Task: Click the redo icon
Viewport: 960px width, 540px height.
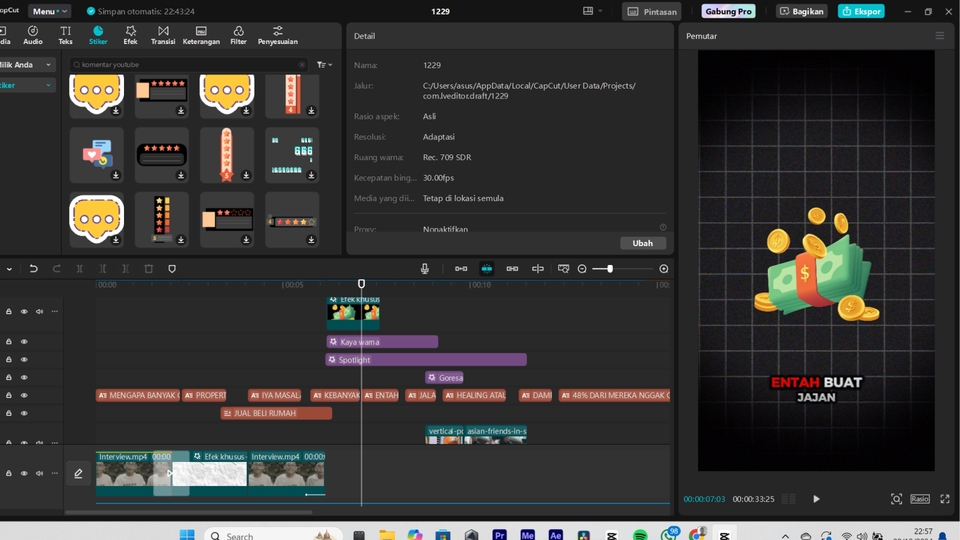Action: 56,269
